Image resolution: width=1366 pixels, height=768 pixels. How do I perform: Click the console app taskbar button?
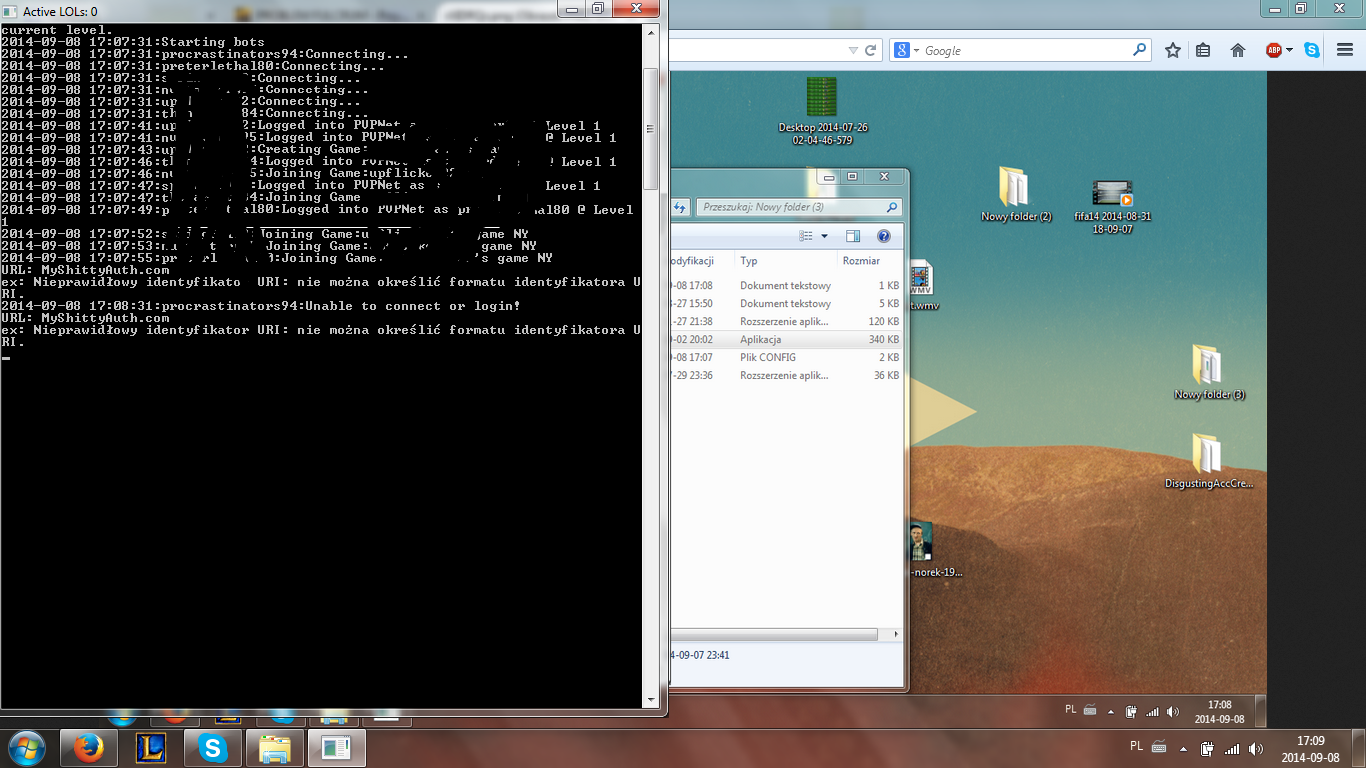pos(337,747)
